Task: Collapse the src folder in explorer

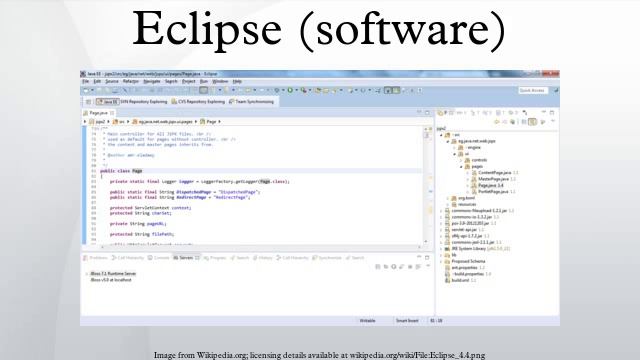Action: [442, 135]
